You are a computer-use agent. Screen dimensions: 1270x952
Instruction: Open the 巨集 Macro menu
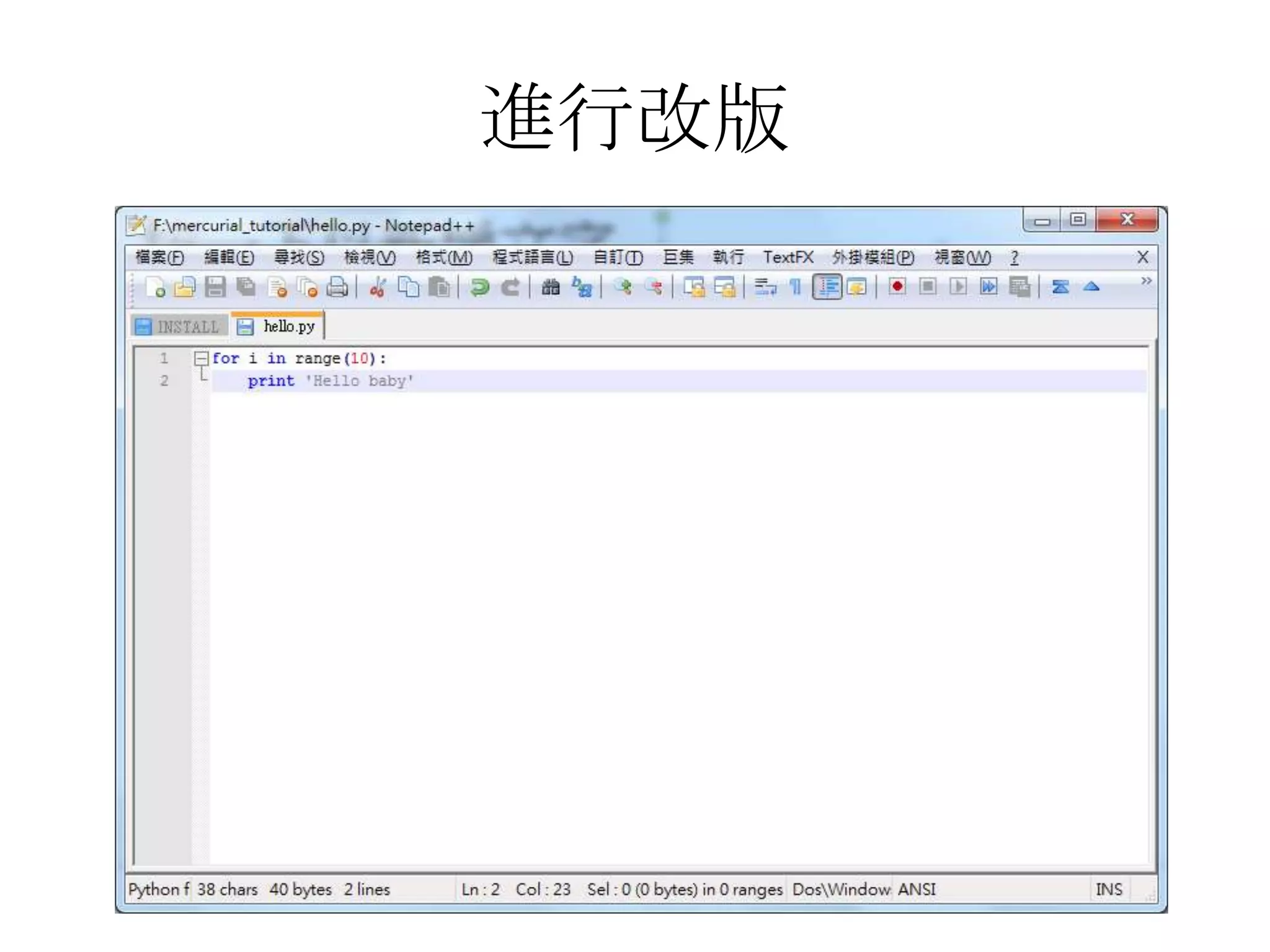point(678,257)
